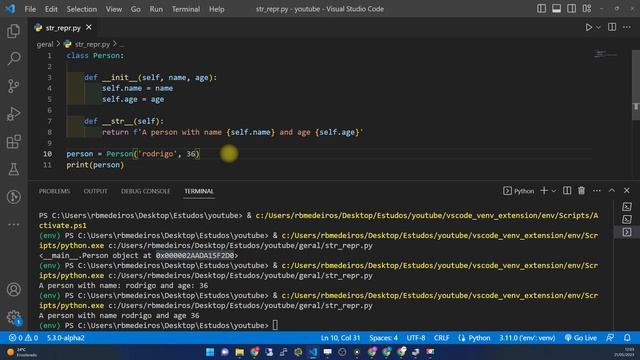Show additional views ellipsis in activity bar
The image size is (640, 360).
coord(13,224)
